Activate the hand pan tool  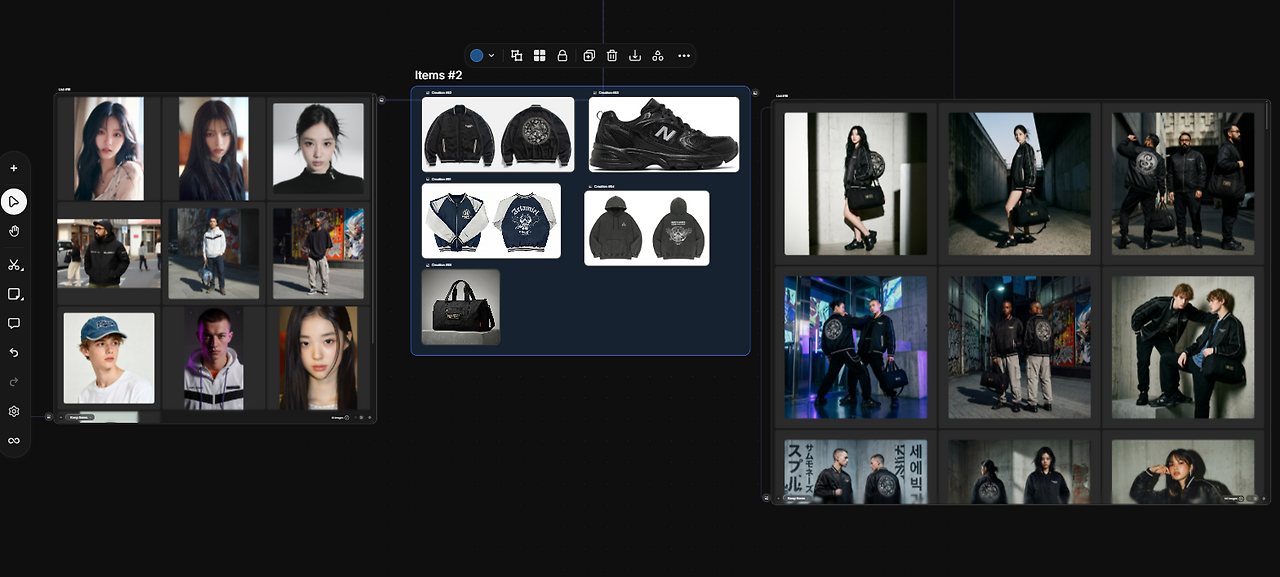coord(14,231)
